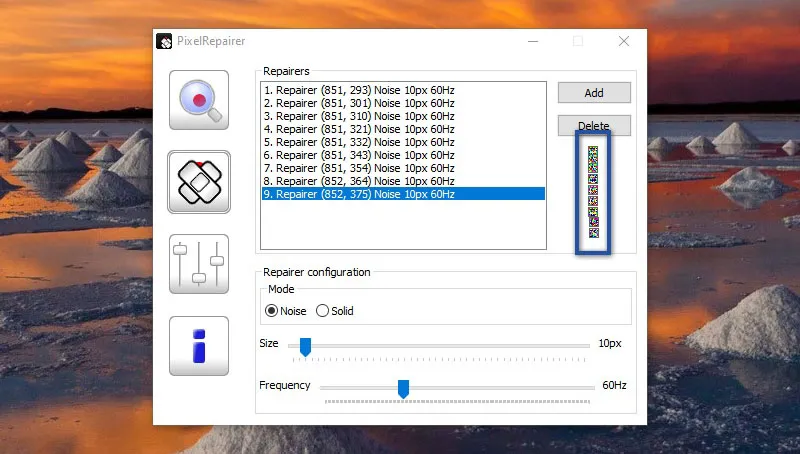This screenshot has height=454, width=800.
Task: Select the bandage repairers icon
Action: [x=199, y=182]
